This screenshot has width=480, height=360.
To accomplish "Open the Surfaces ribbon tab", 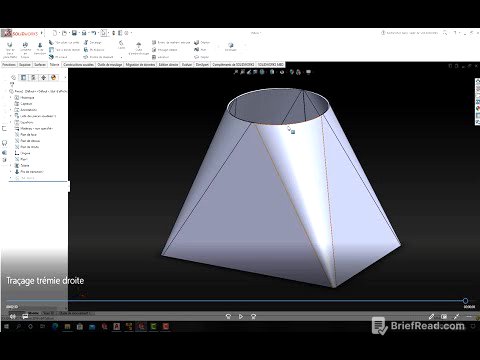I will [x=40, y=65].
